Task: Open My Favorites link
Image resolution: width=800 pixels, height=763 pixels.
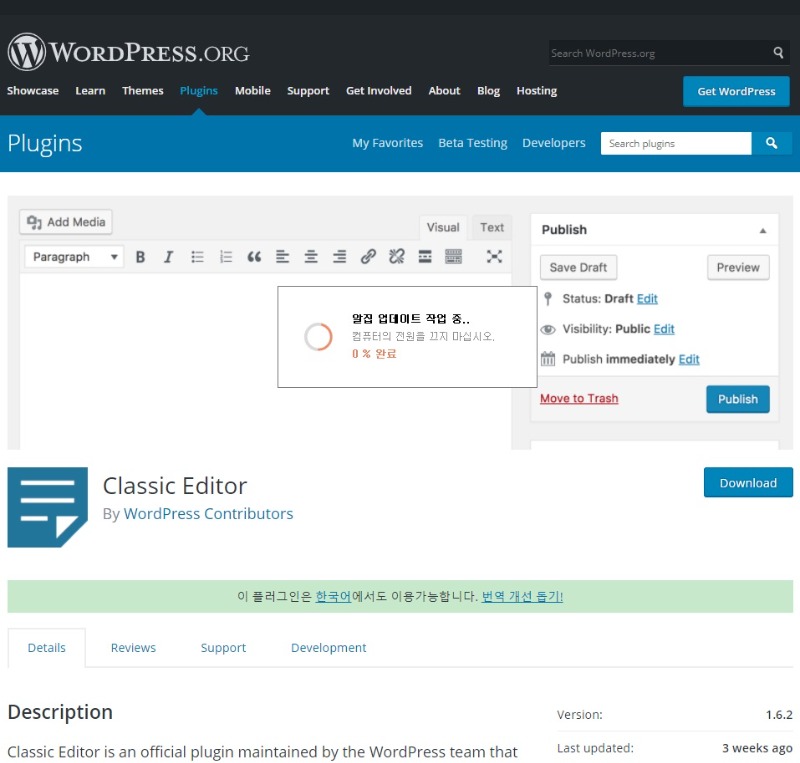Action: [387, 143]
